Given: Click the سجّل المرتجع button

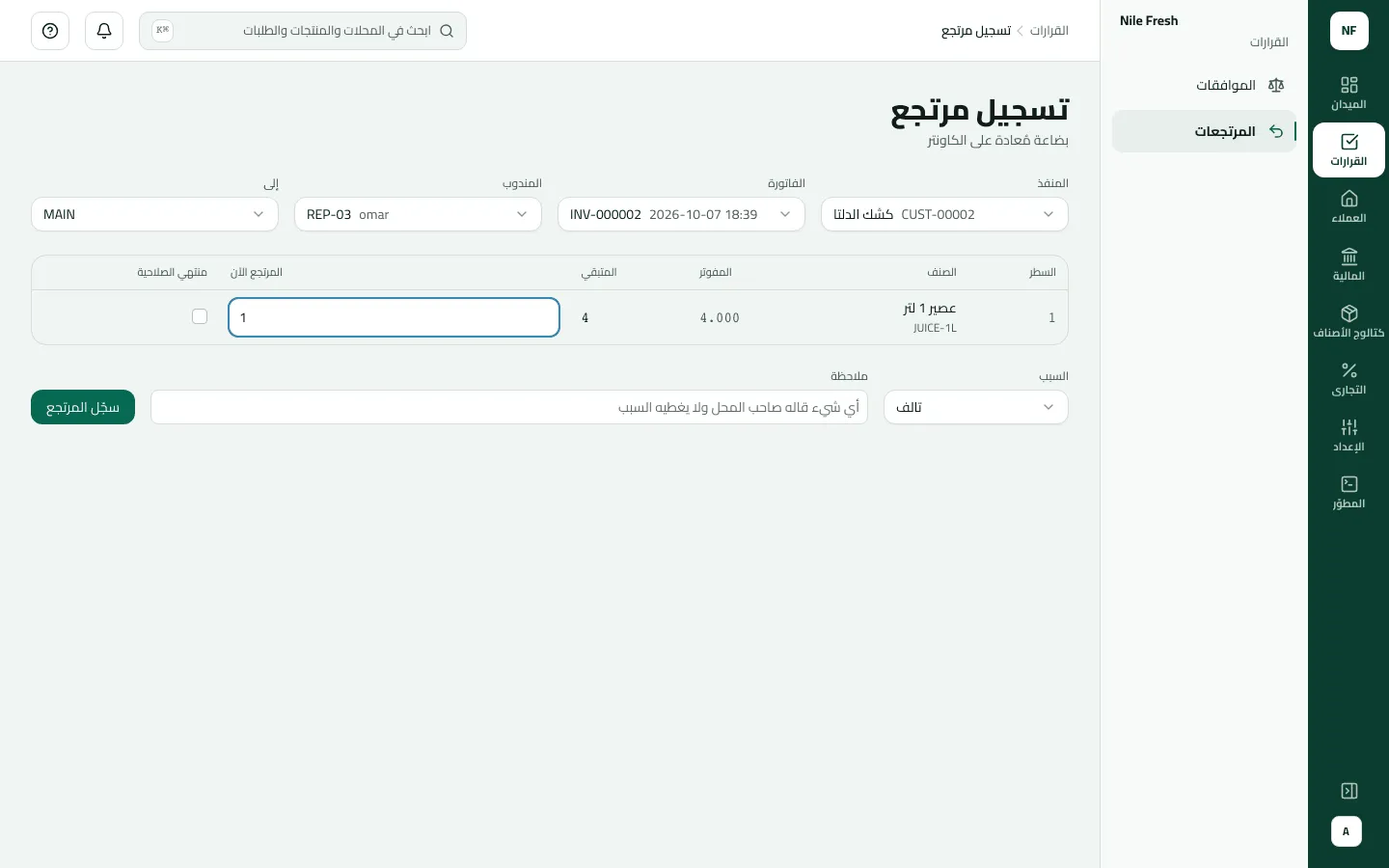Looking at the screenshot, I should (83, 407).
